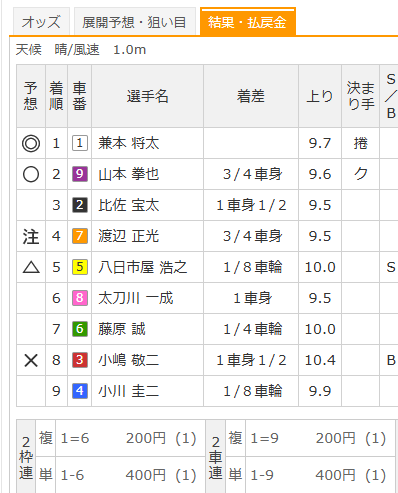Click racer name 小川 圭二
The image size is (398, 493).
click(129, 391)
